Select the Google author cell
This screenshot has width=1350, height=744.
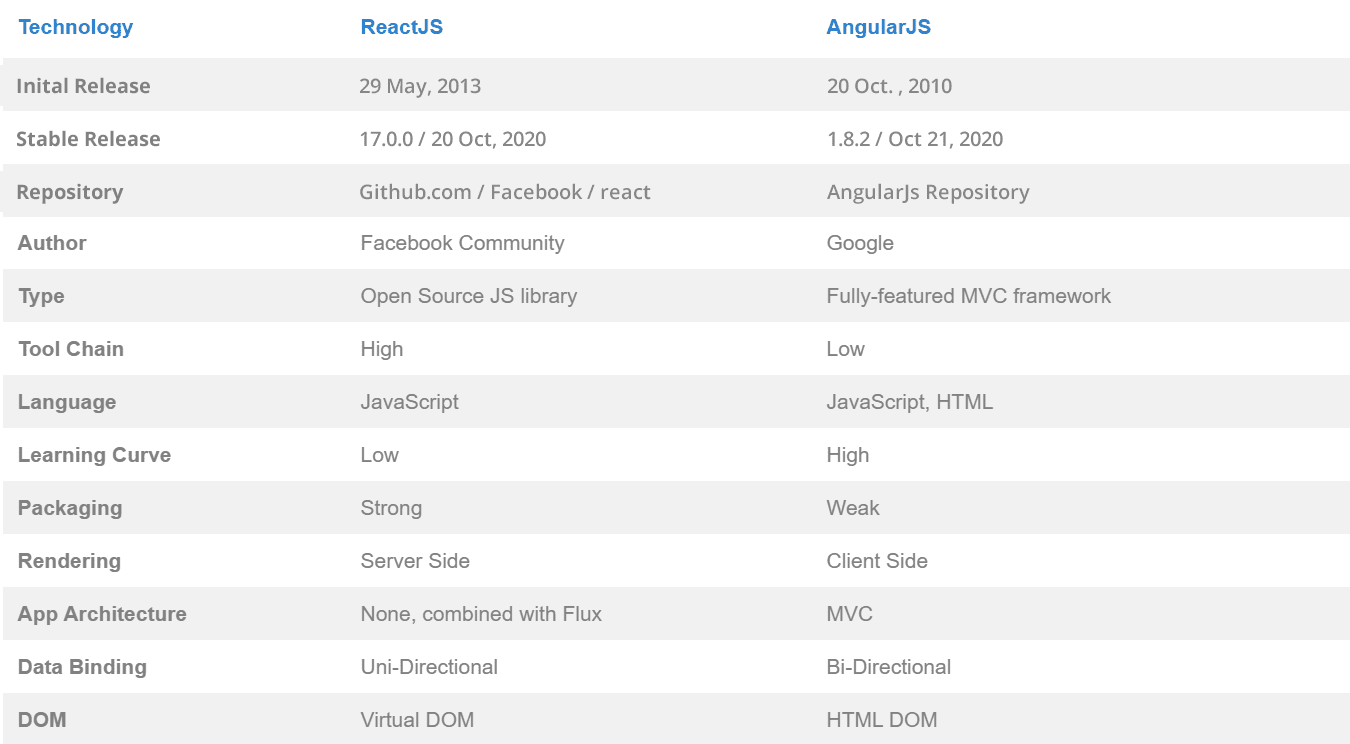(860, 243)
